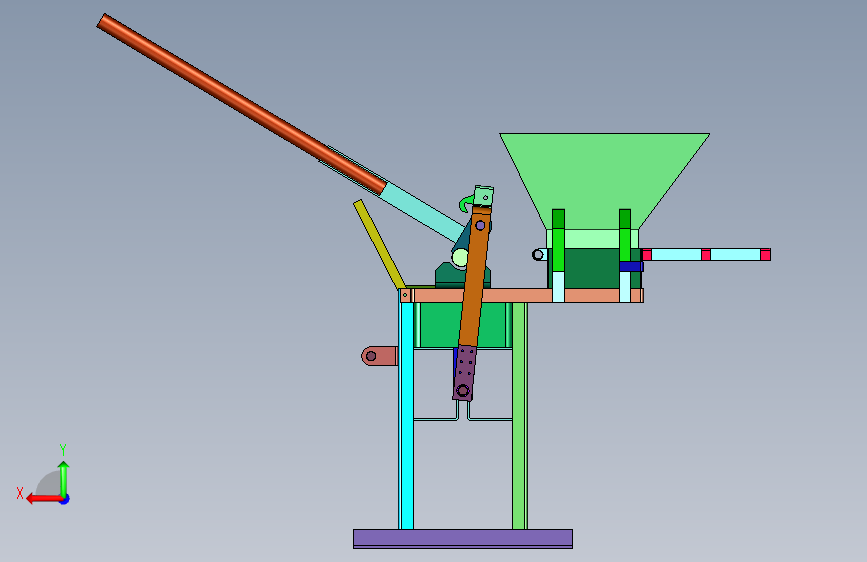Select the orange-brown connecting lever arm
This screenshot has width=867, height=562.
476,277
